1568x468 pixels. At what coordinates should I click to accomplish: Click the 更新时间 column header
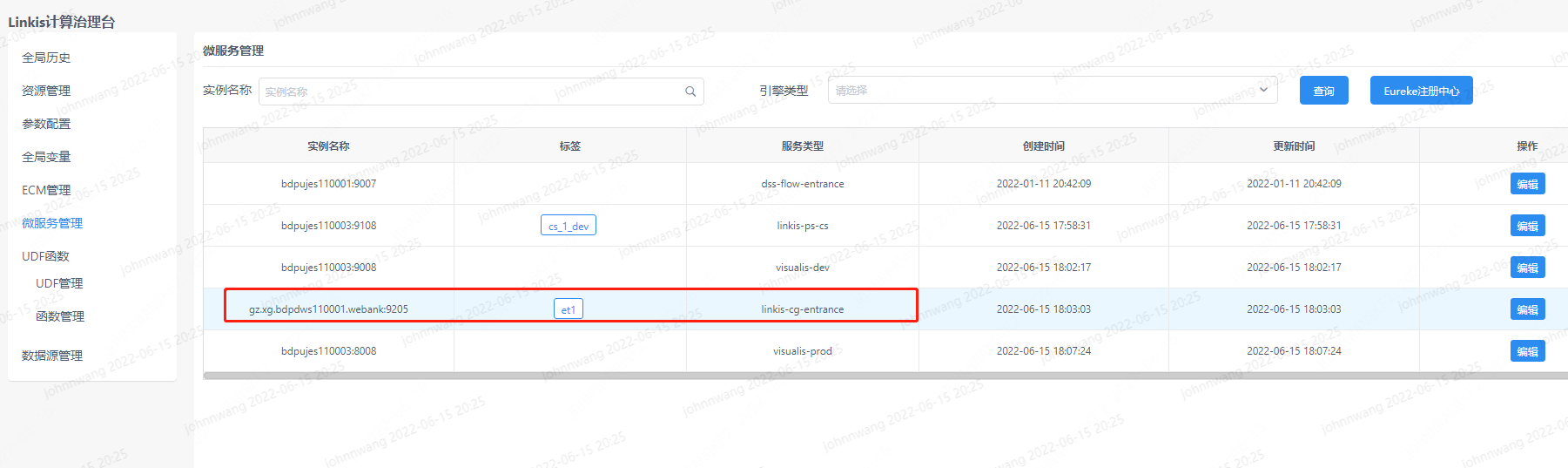click(x=1294, y=146)
